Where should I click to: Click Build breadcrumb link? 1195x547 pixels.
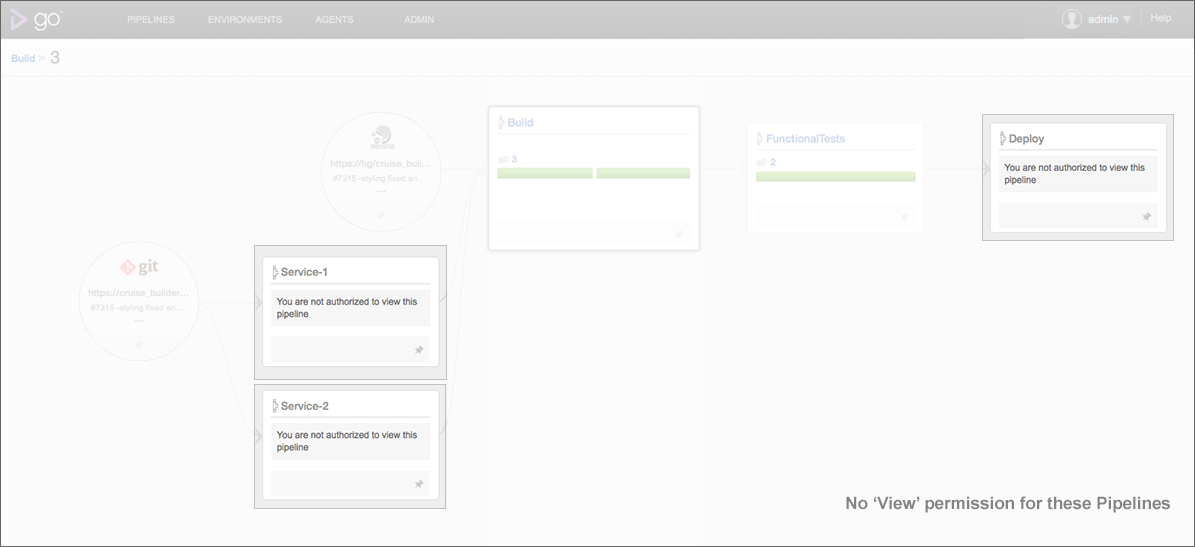pos(23,59)
